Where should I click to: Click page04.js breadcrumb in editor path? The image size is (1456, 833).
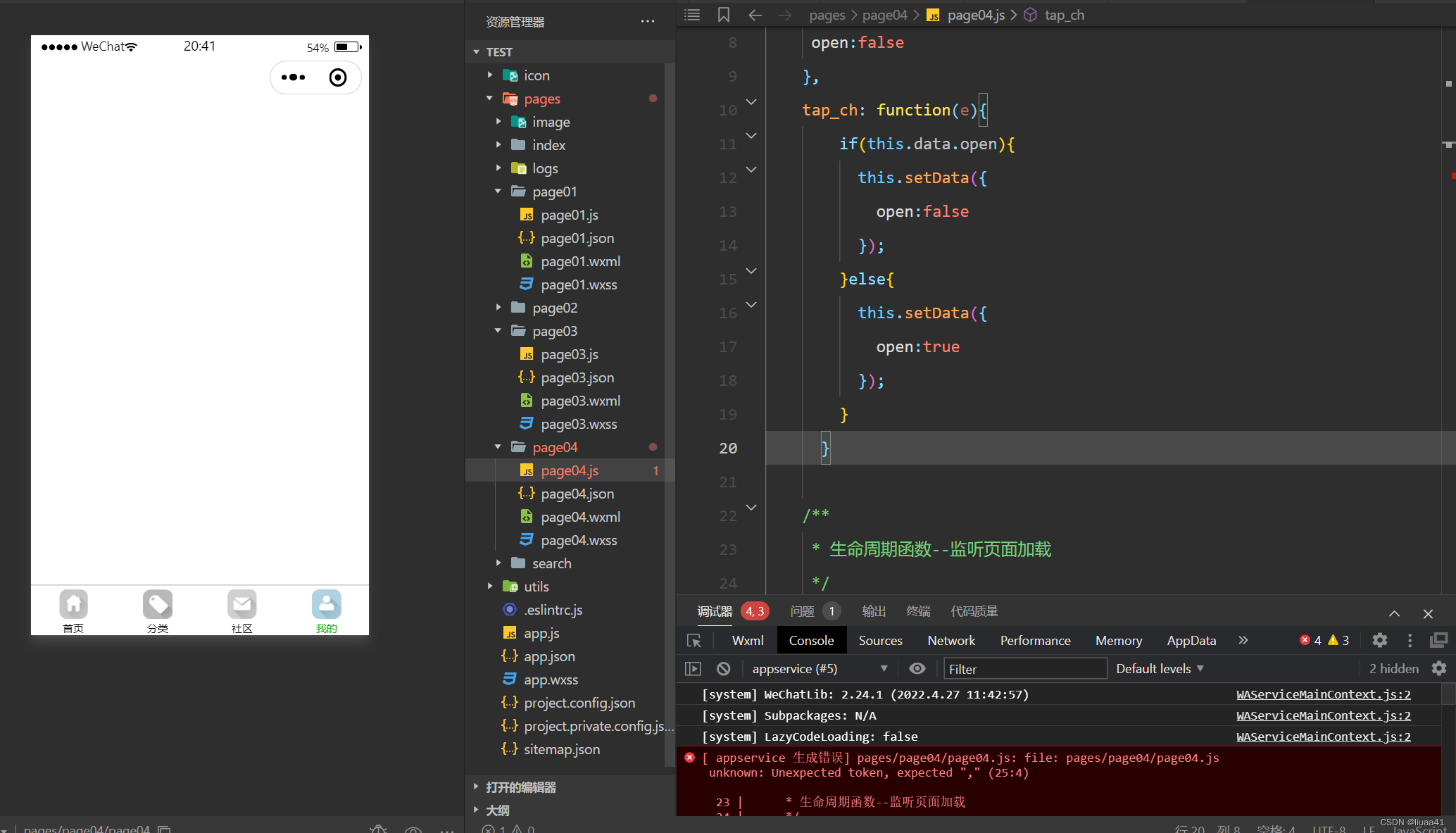click(976, 15)
